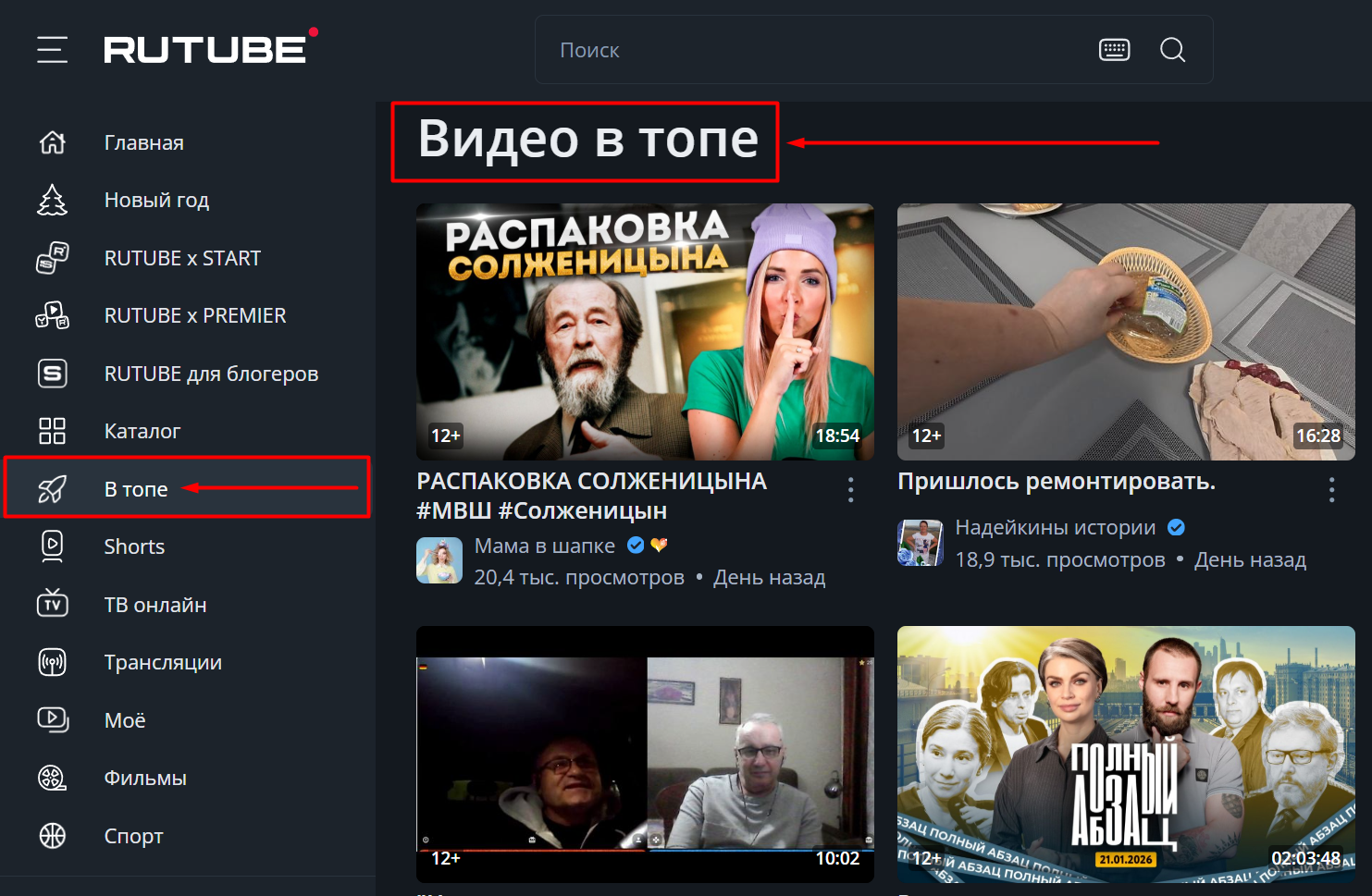Click the Спорт basketball icon
Image resolution: width=1372 pixels, height=896 pixels.
53,836
